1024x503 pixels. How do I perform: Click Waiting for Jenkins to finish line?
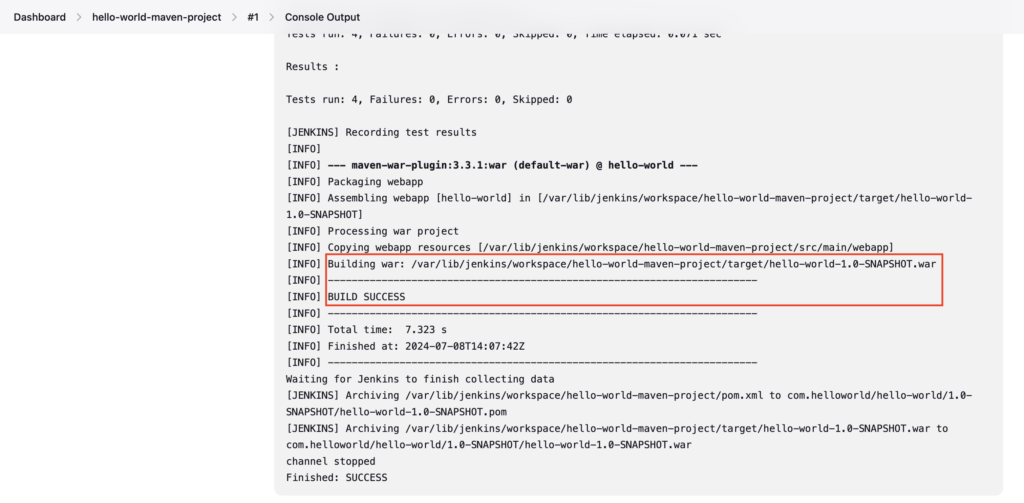[420, 379]
